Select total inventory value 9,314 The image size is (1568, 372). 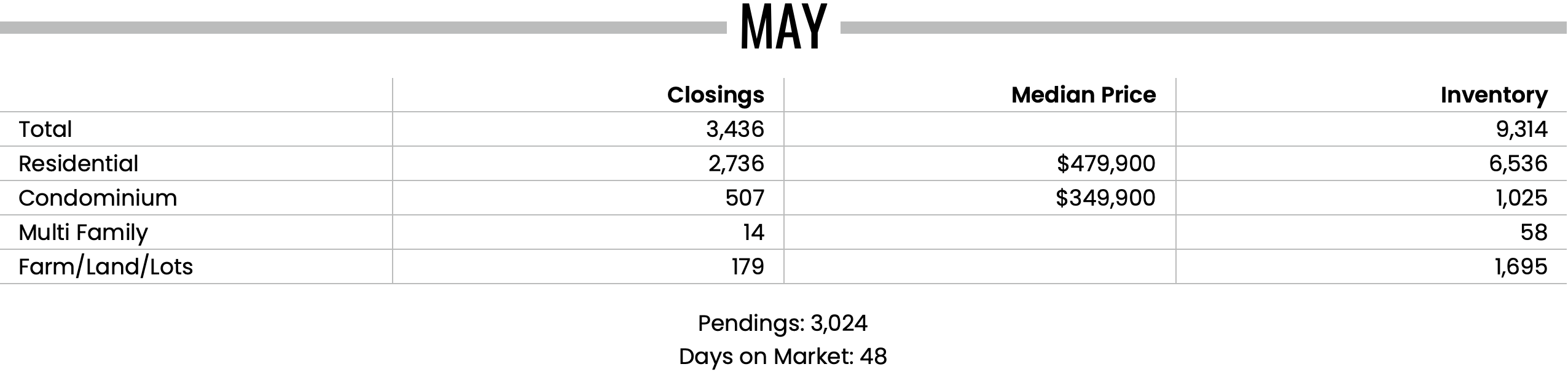pyautogui.click(x=1521, y=130)
